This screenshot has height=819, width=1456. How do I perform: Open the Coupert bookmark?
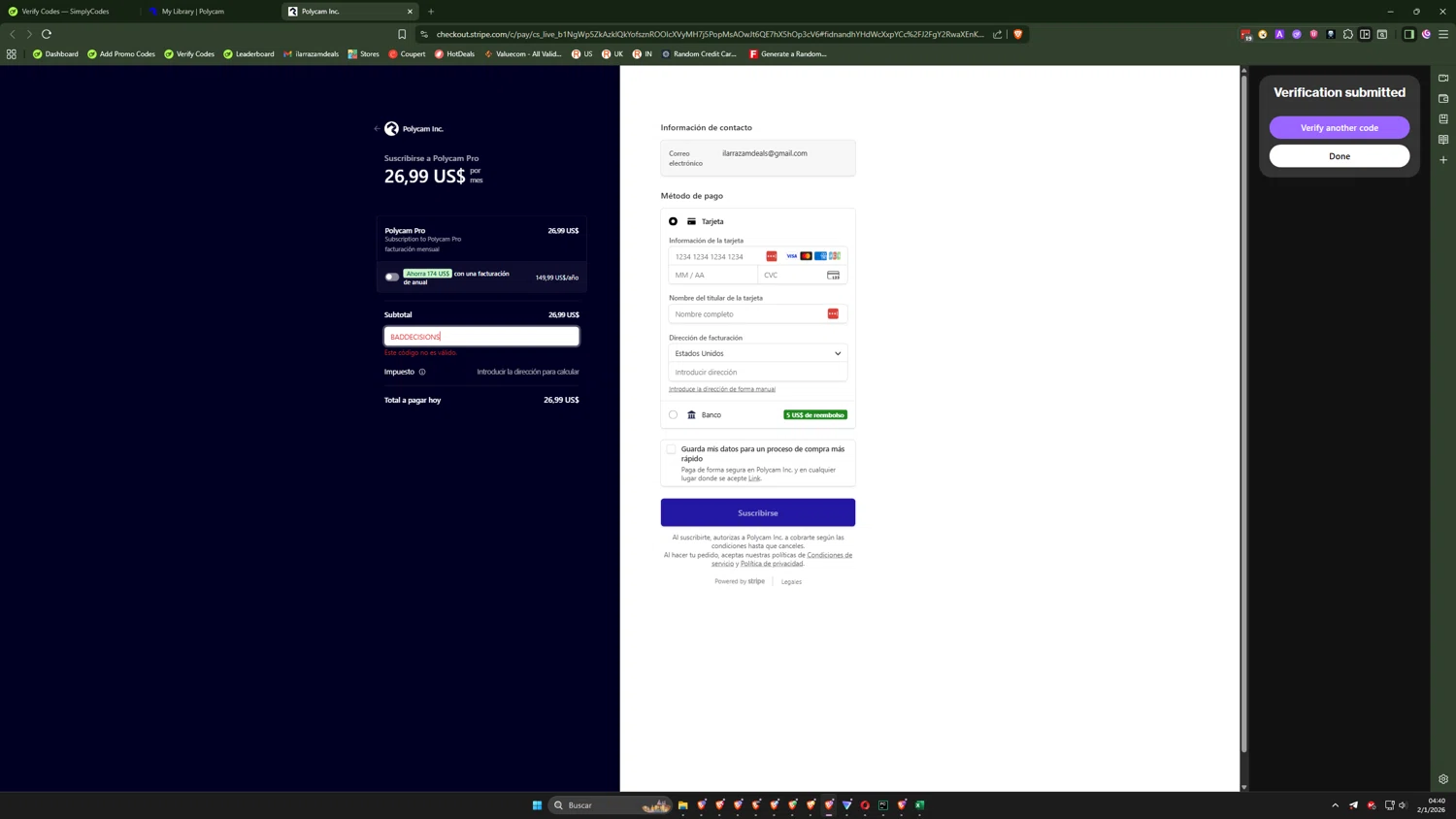tap(407, 54)
